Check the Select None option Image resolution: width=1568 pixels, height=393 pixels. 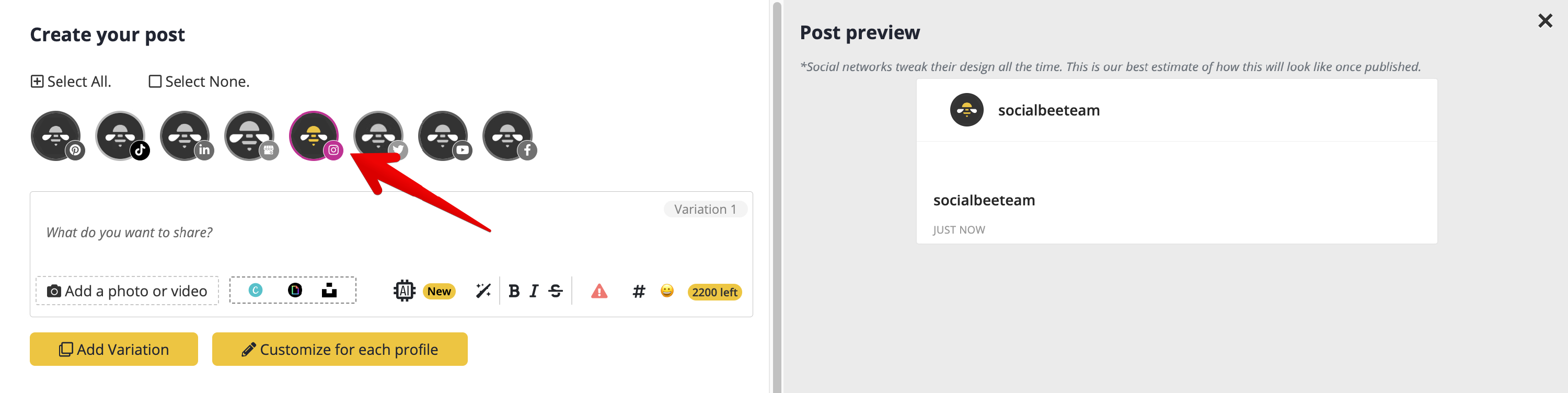pos(199,82)
